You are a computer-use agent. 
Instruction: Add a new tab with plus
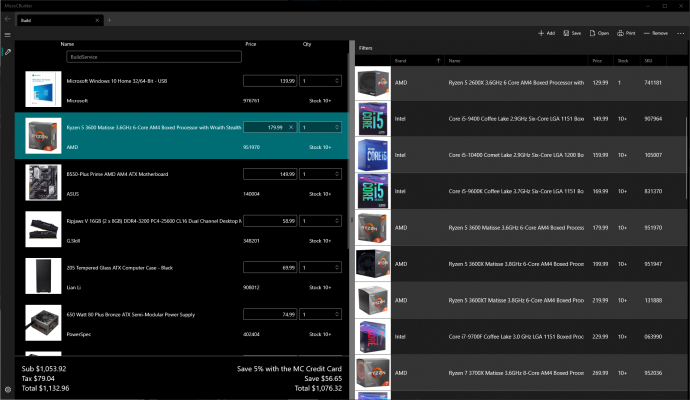coord(110,20)
